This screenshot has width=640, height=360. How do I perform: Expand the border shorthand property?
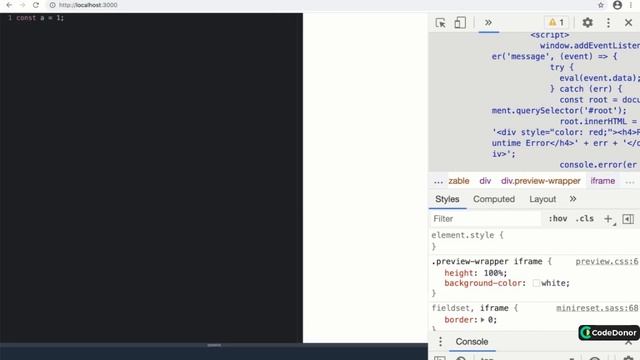(482, 320)
